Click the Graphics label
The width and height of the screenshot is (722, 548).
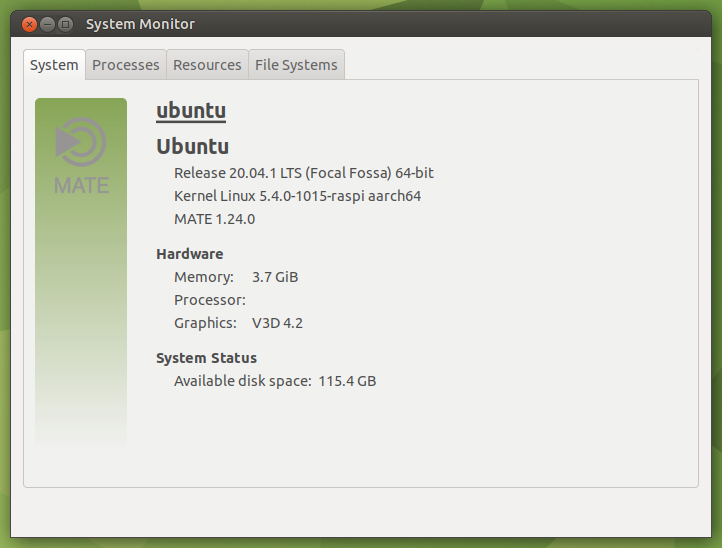(205, 323)
